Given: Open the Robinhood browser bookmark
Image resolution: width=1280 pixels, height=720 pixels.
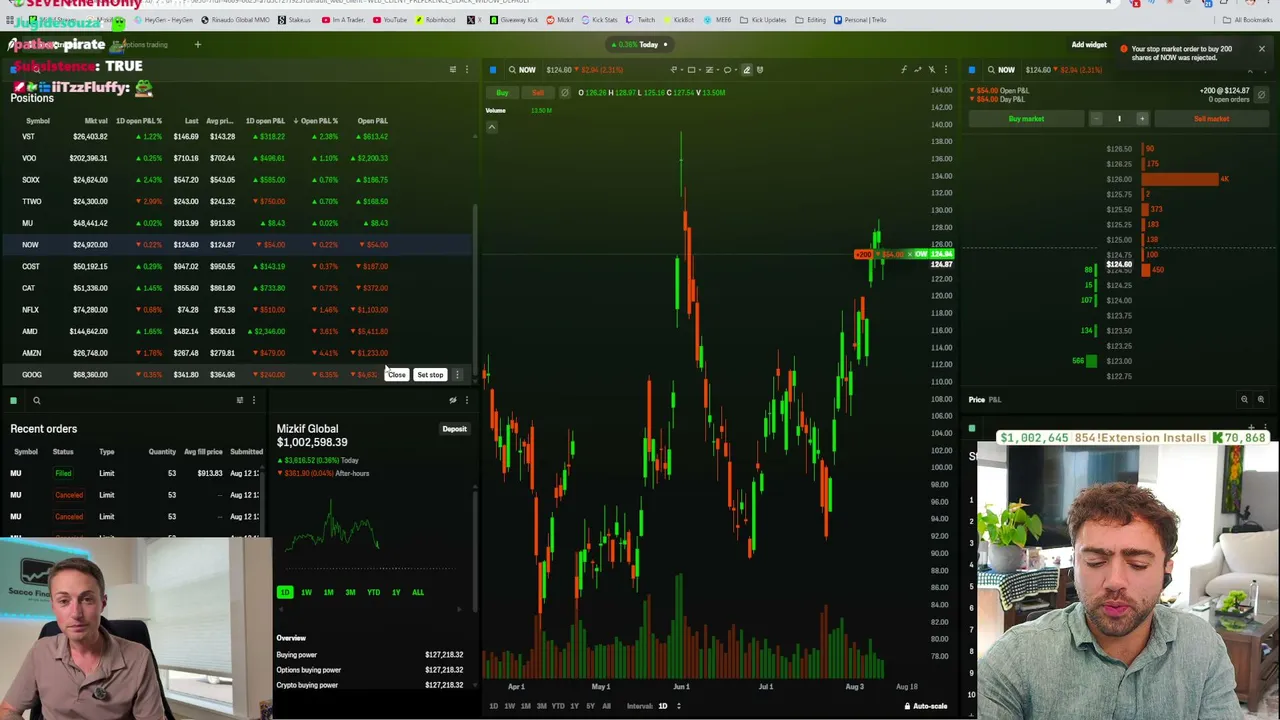Looking at the screenshot, I should (x=435, y=20).
